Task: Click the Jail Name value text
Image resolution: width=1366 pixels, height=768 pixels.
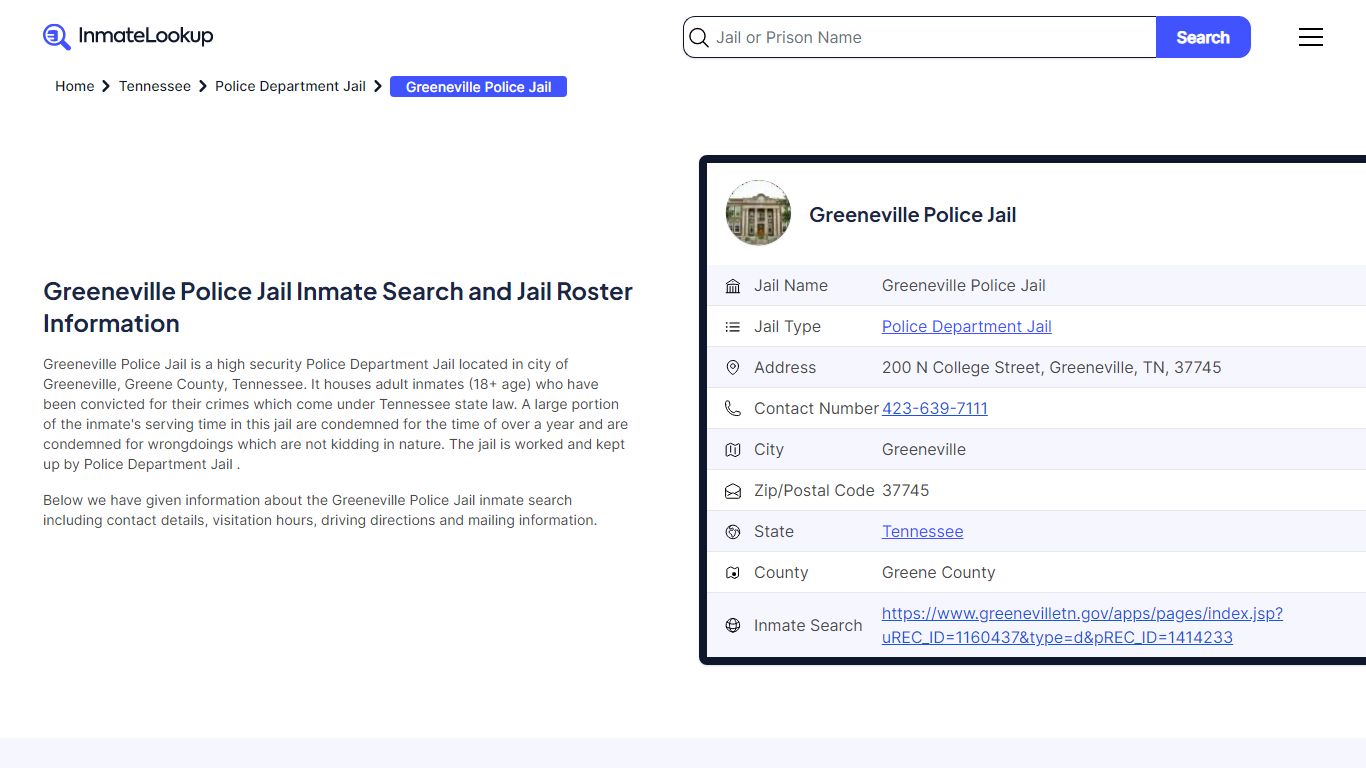Action: tap(963, 285)
